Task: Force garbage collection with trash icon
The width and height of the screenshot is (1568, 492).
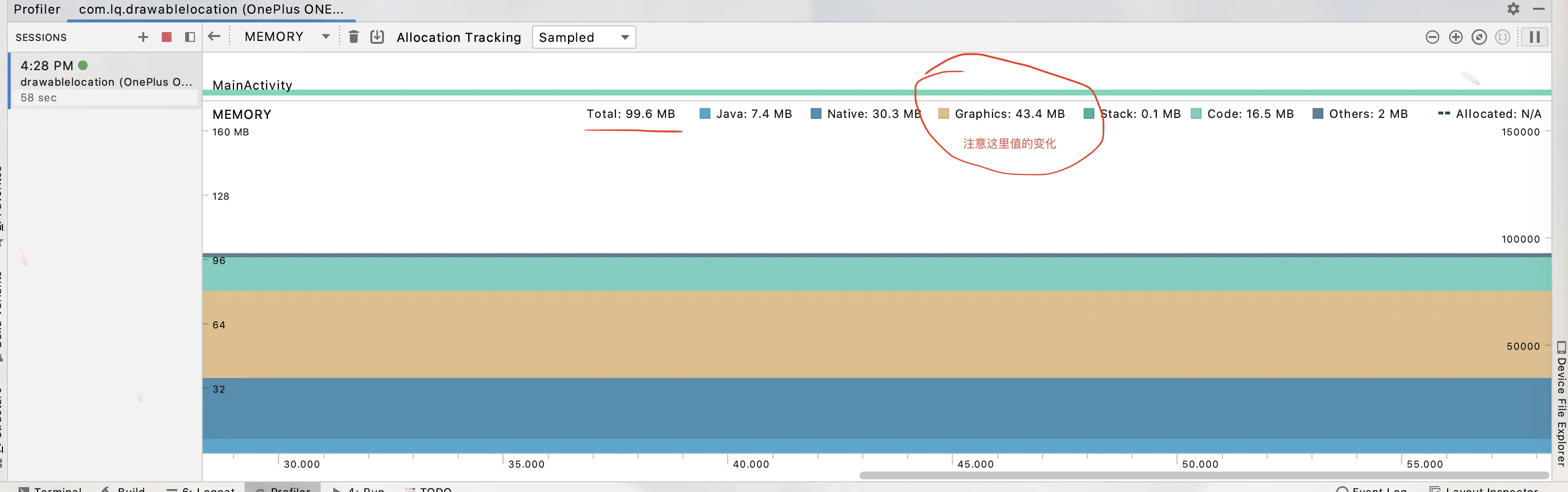Action: (x=353, y=37)
